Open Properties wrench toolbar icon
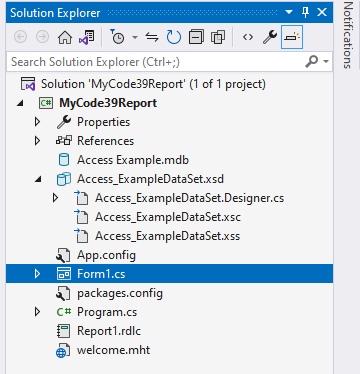 [270, 37]
